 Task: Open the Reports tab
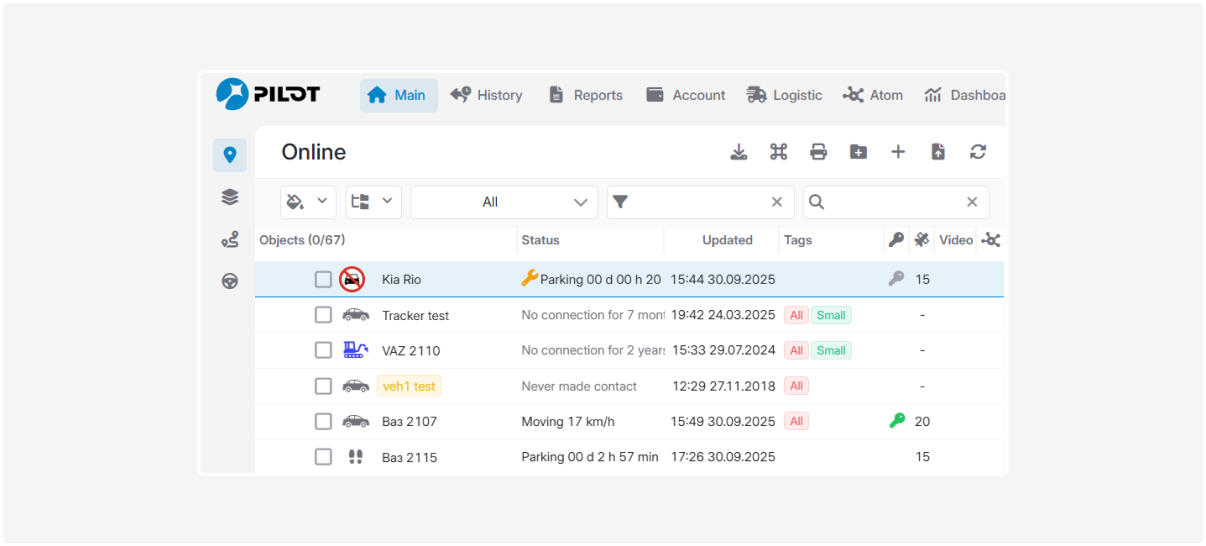[585, 95]
